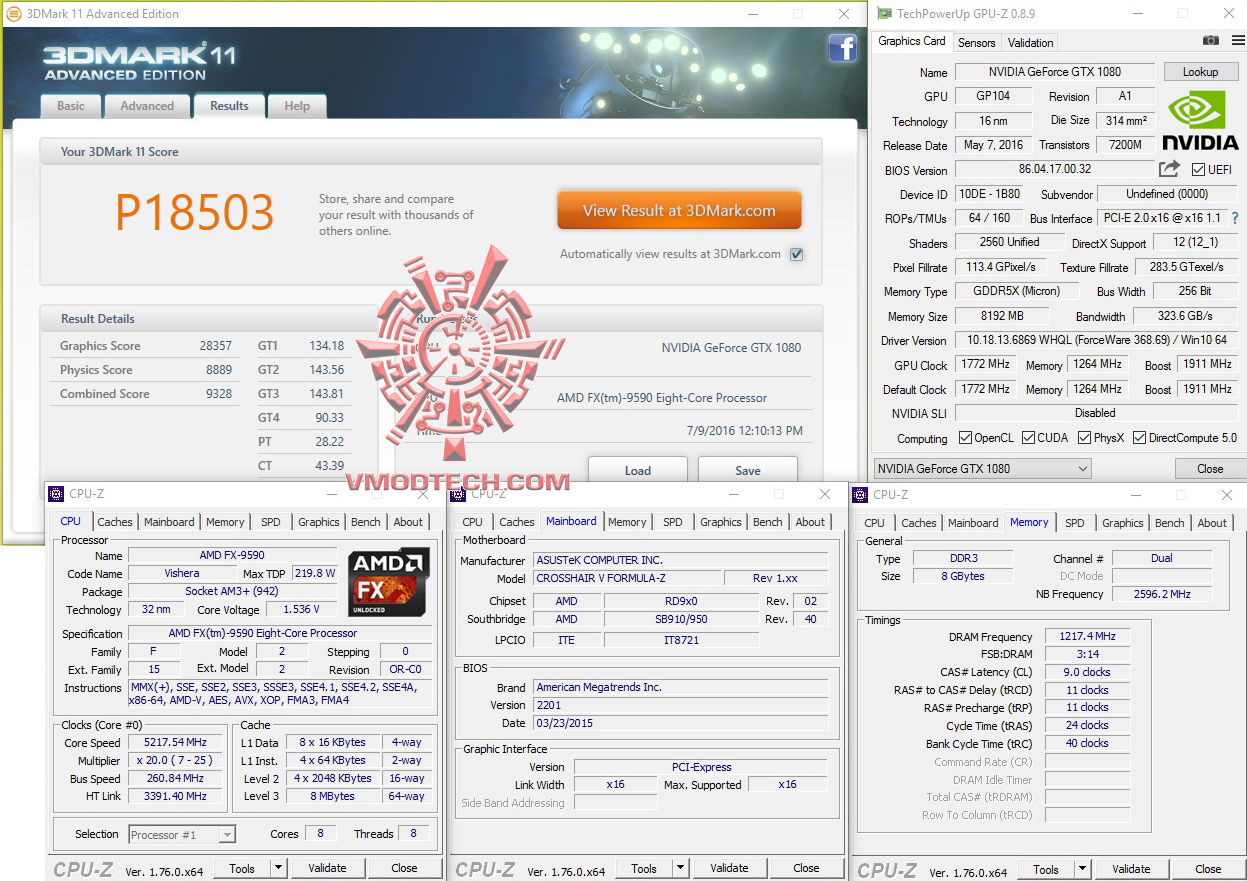Click the Facebook icon in 3DMark banner
The height and width of the screenshot is (881, 1247).
point(843,48)
